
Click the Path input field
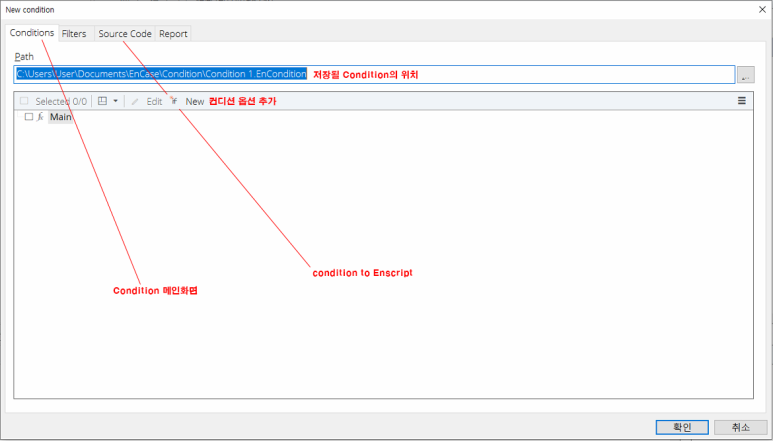[x=374, y=74]
